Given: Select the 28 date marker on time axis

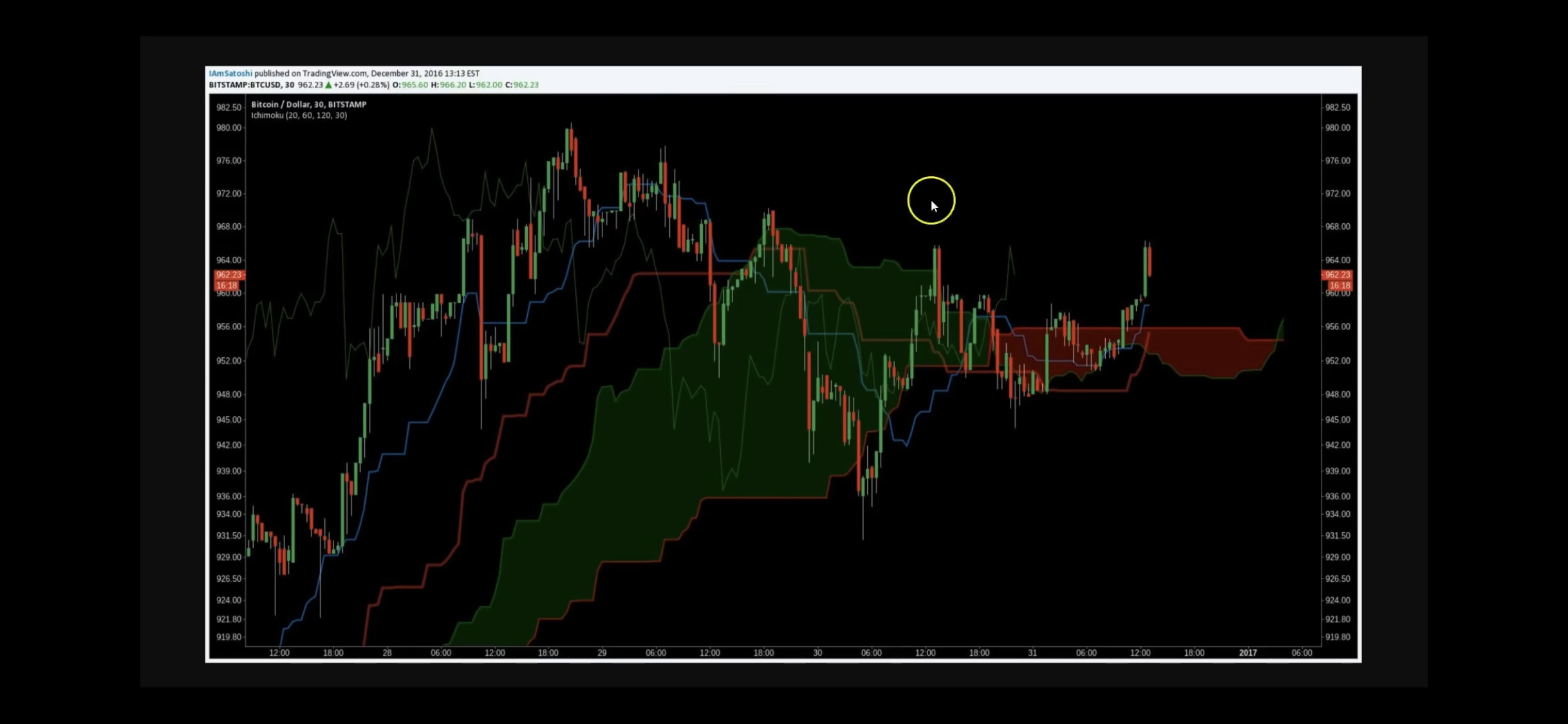Looking at the screenshot, I should 387,653.
